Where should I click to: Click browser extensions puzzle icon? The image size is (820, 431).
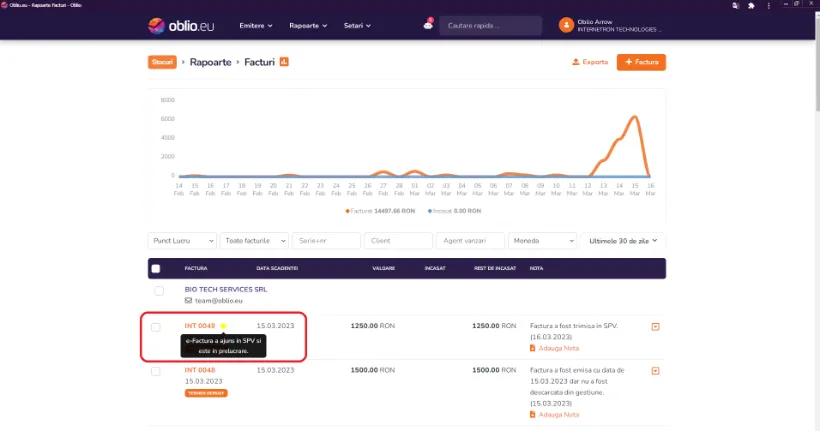[751, 6]
